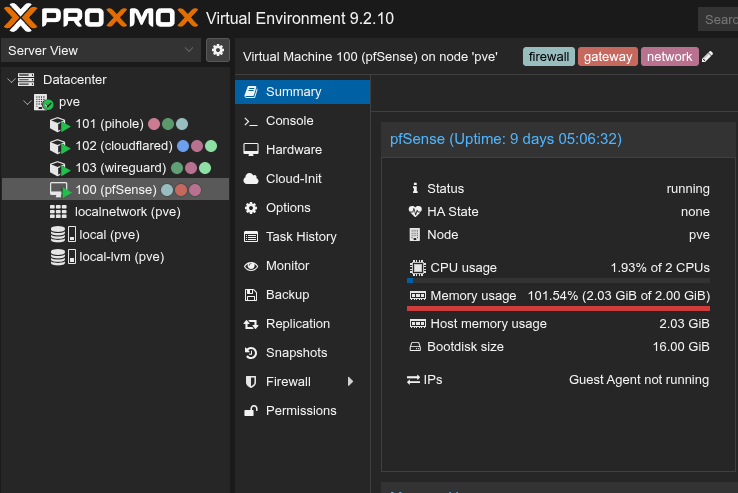Click the CPU usage chip icon
The image size is (738, 493).
(x=417, y=267)
